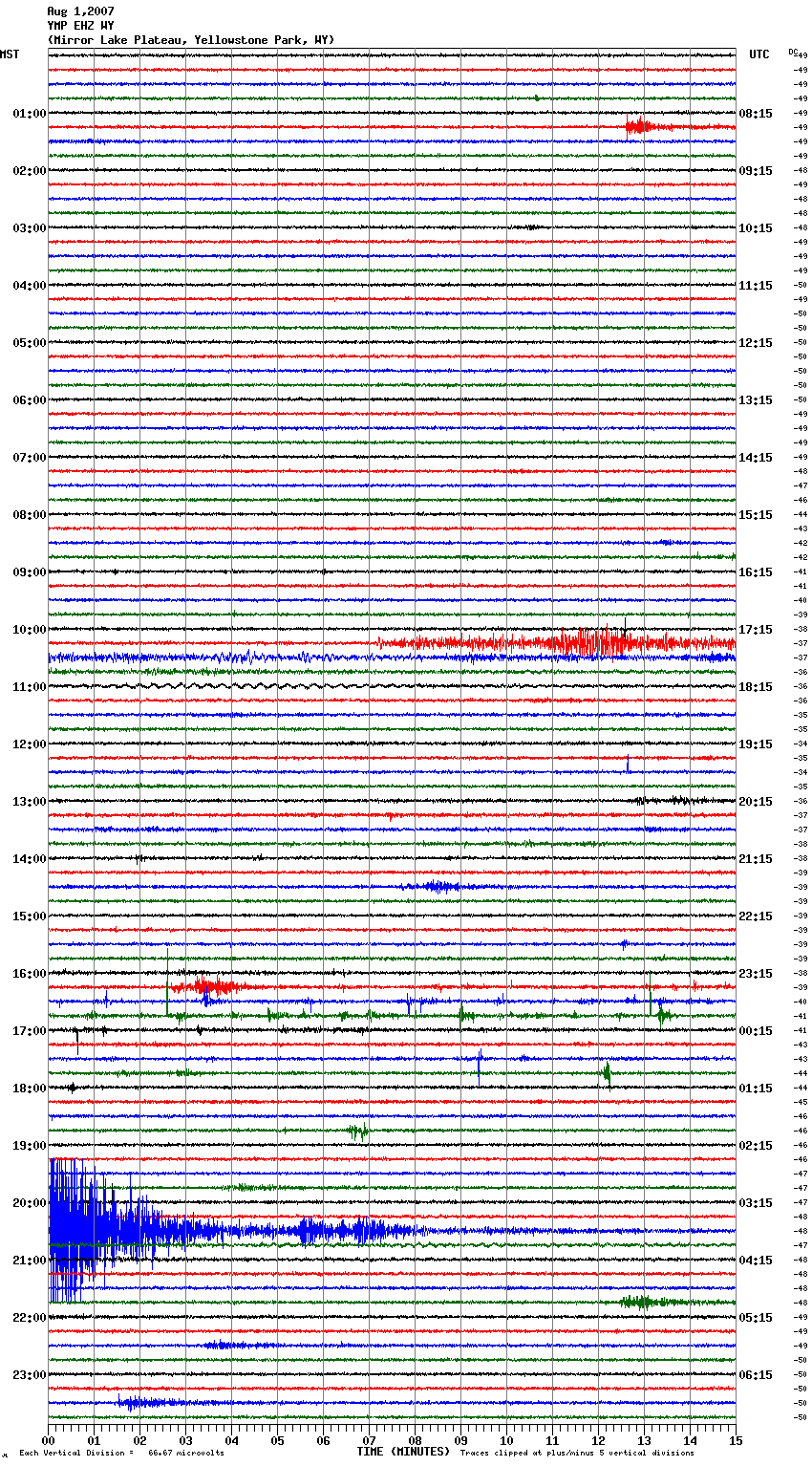Click the 00:15 UTC time label

756,1031
